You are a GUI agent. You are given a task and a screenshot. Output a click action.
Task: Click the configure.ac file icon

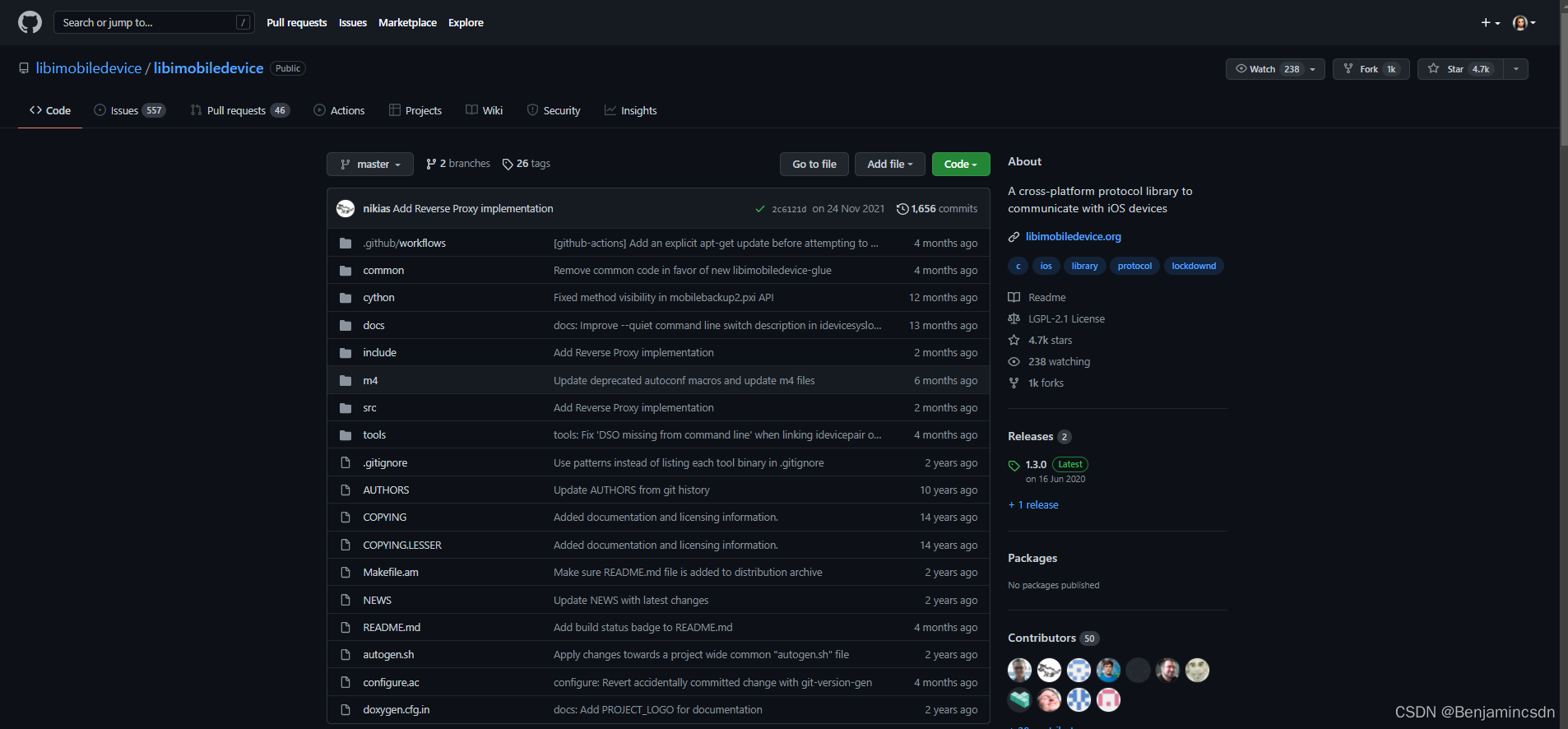point(346,683)
